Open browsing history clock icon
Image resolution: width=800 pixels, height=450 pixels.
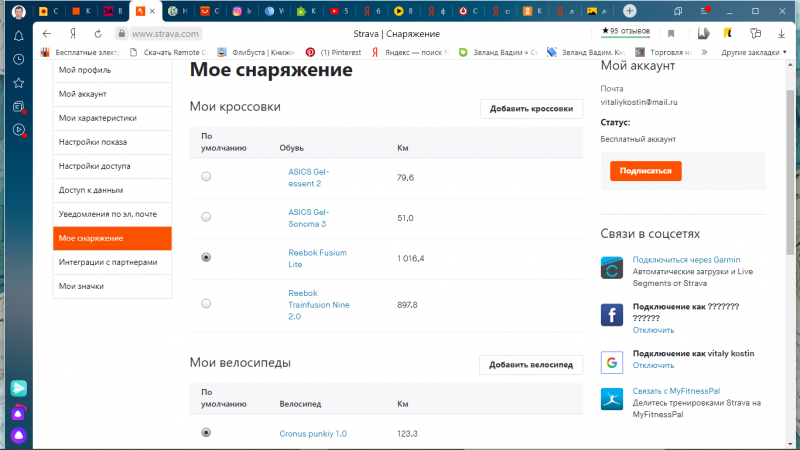[19, 59]
